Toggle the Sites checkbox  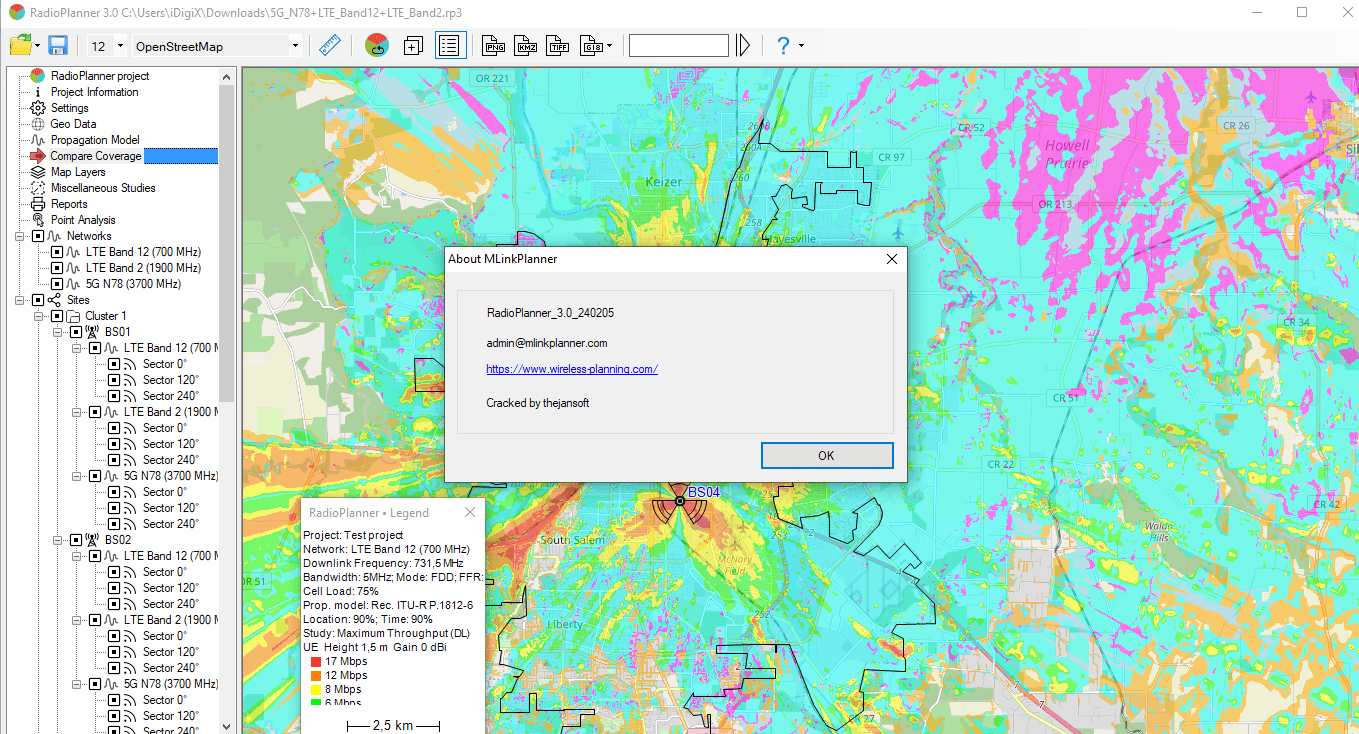point(38,300)
